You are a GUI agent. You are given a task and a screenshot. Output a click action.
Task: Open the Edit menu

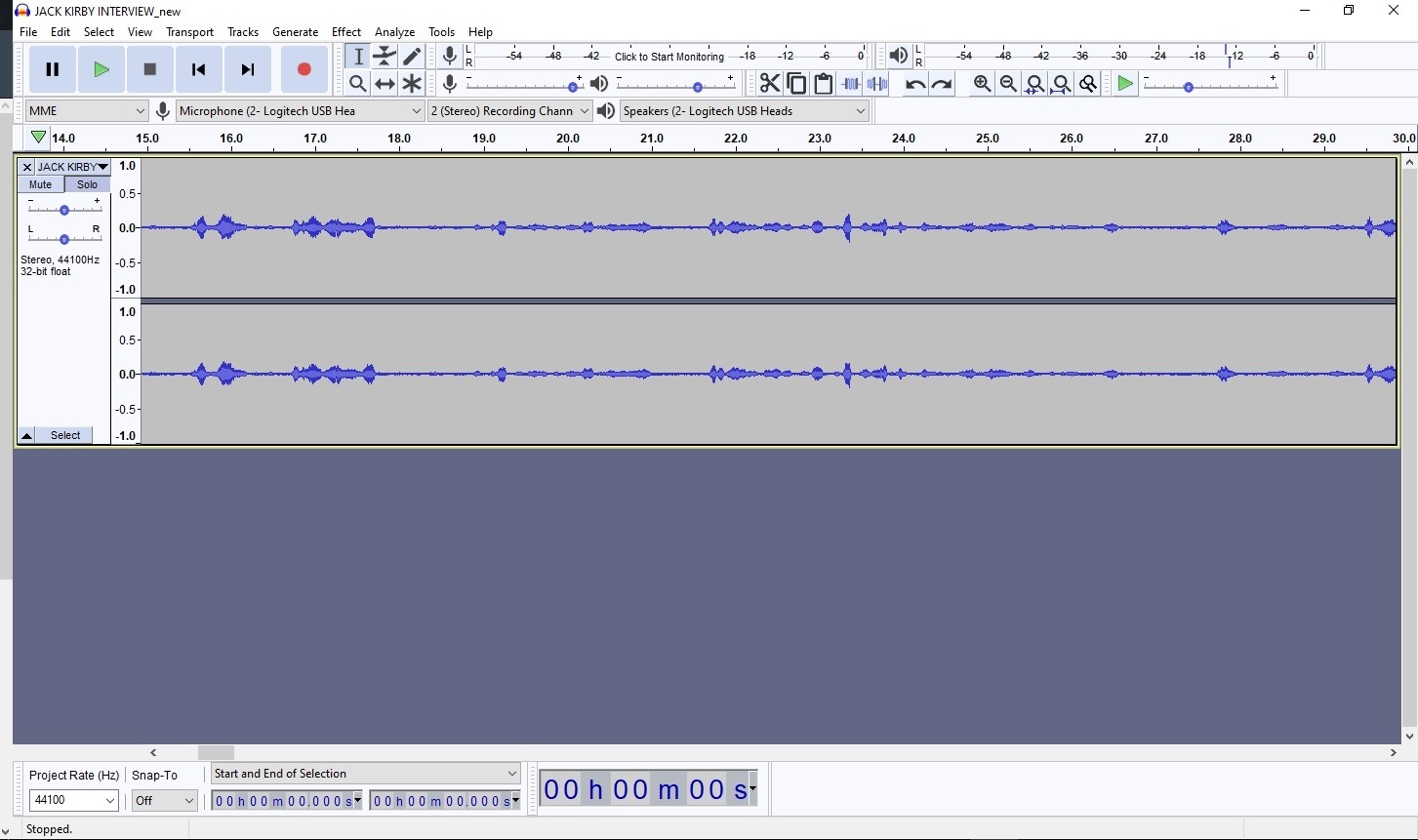coord(61,32)
